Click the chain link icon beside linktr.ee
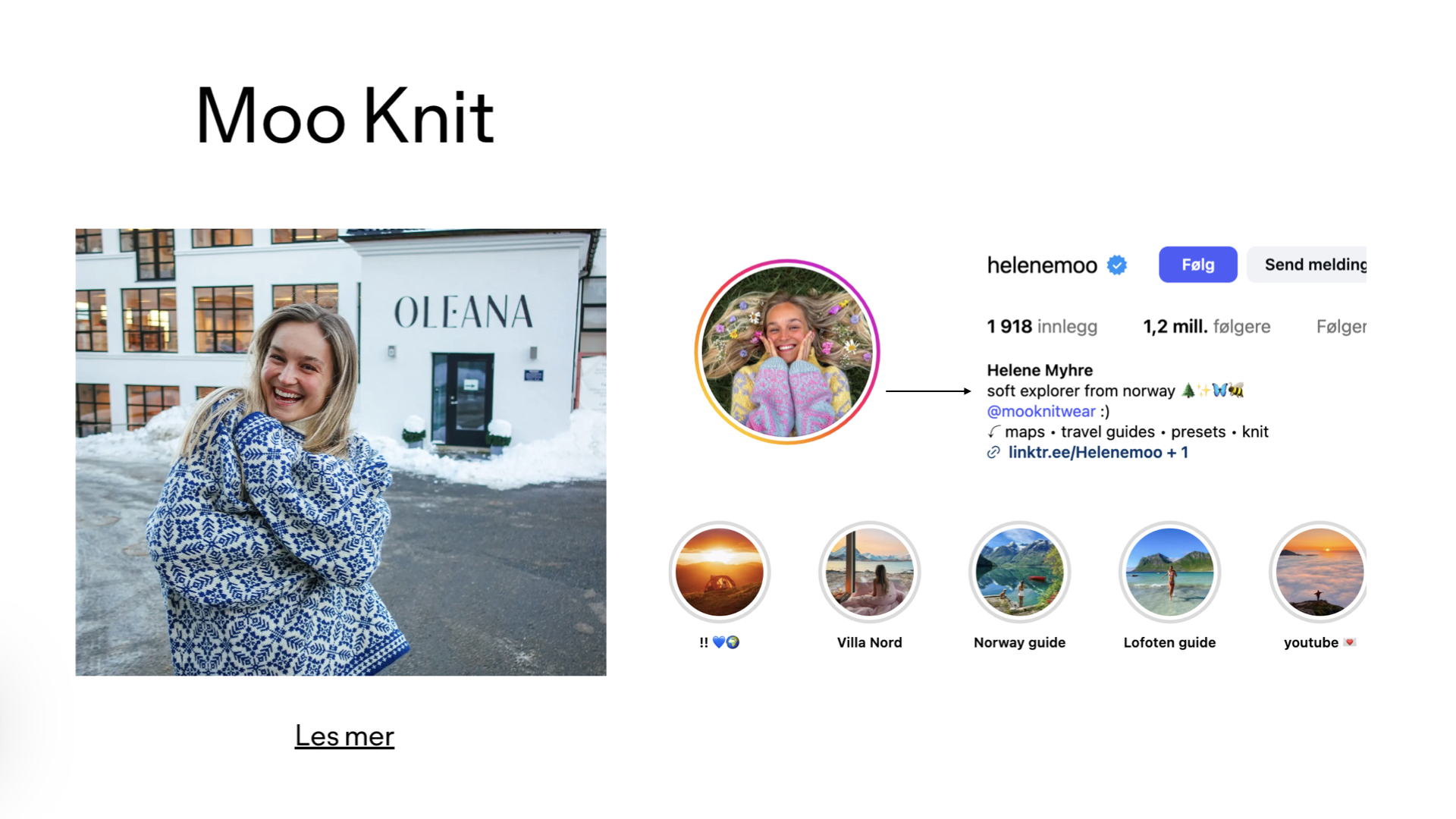 click(x=993, y=453)
